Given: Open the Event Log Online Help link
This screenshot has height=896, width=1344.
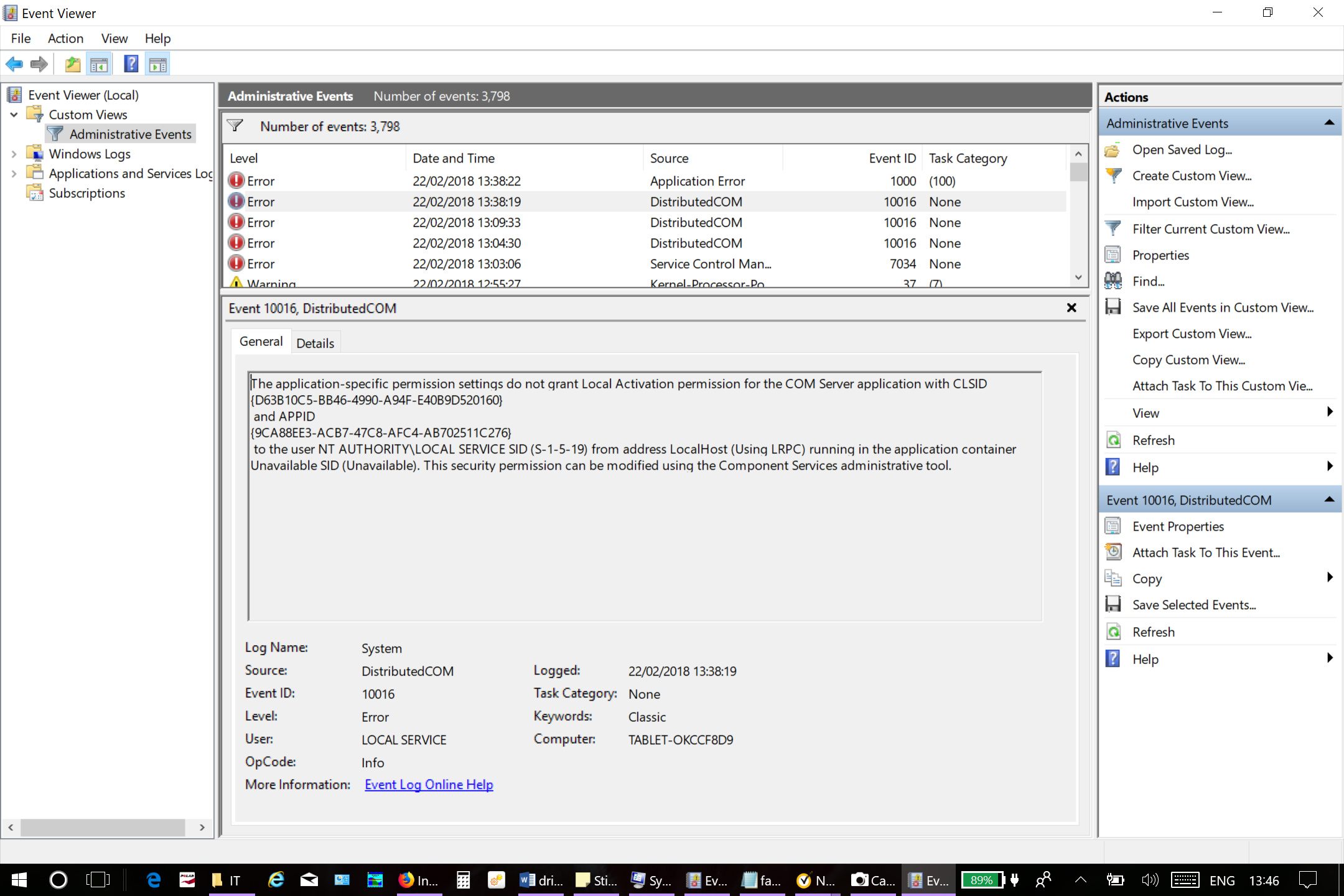Looking at the screenshot, I should [x=429, y=785].
